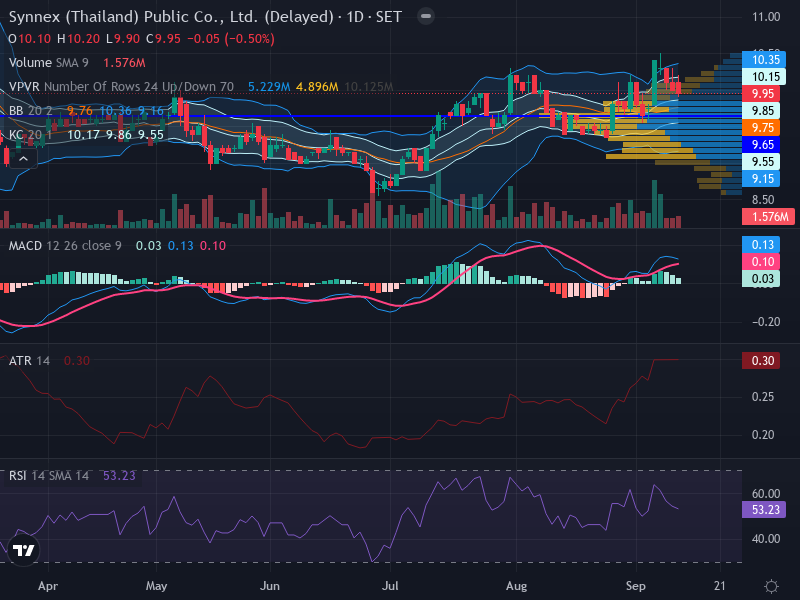This screenshot has width=800, height=600.
Task: Click the TradingView logo icon
Action: point(23,550)
